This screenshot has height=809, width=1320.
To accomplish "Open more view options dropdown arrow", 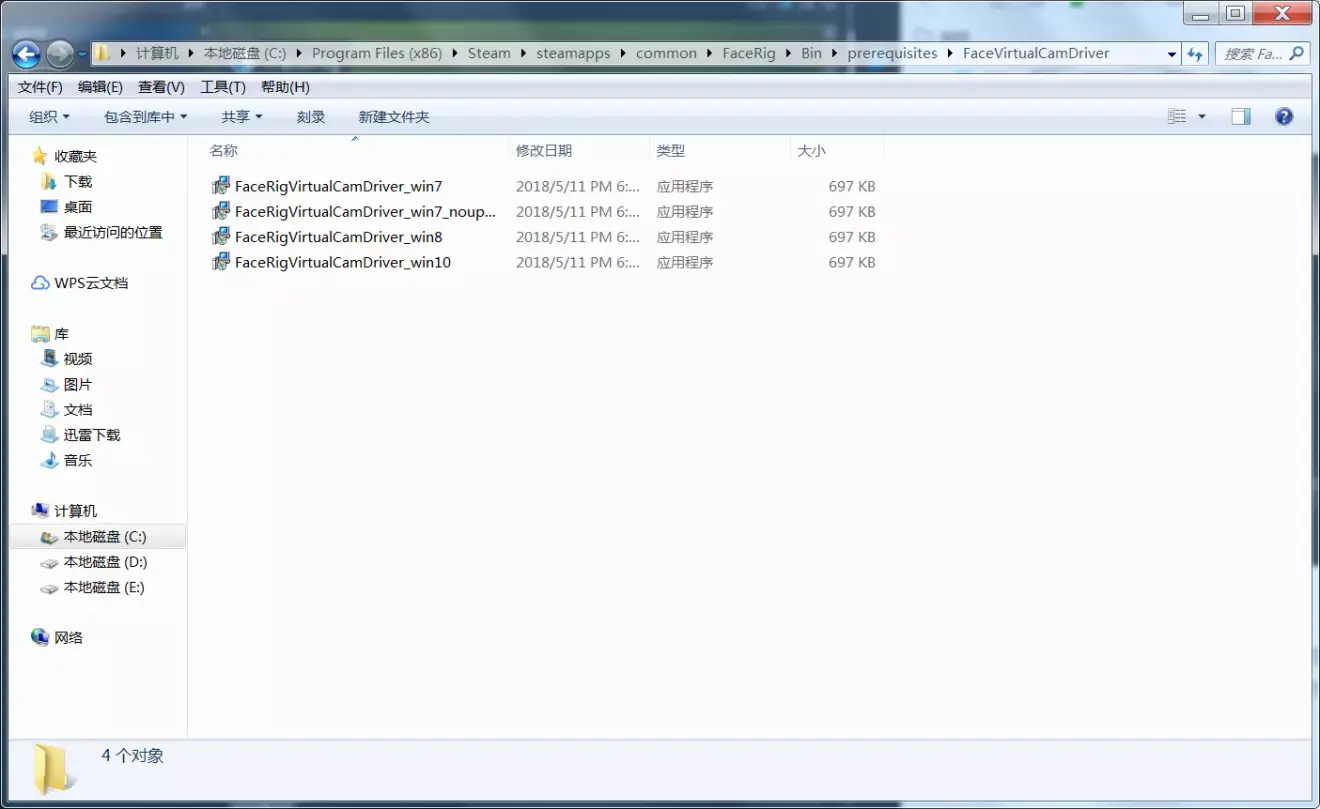I will coord(1202,117).
